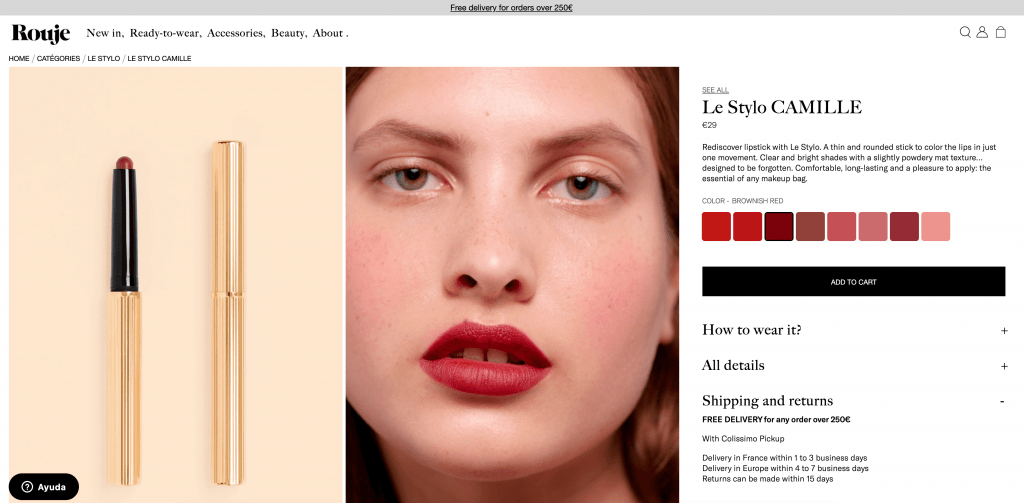Click Delivery in Europe within 4 to 7 business days
The width and height of the screenshot is (1024, 503).
click(x=785, y=468)
